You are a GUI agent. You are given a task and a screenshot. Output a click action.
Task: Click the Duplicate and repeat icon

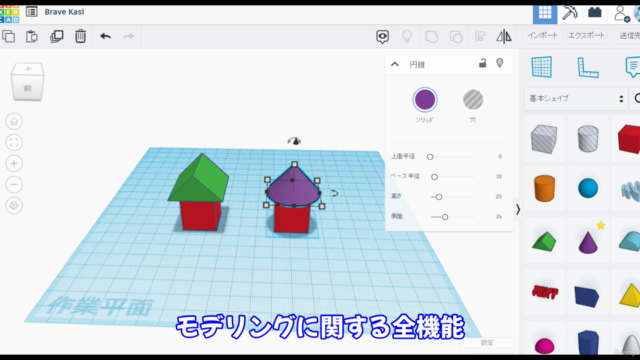point(56,36)
